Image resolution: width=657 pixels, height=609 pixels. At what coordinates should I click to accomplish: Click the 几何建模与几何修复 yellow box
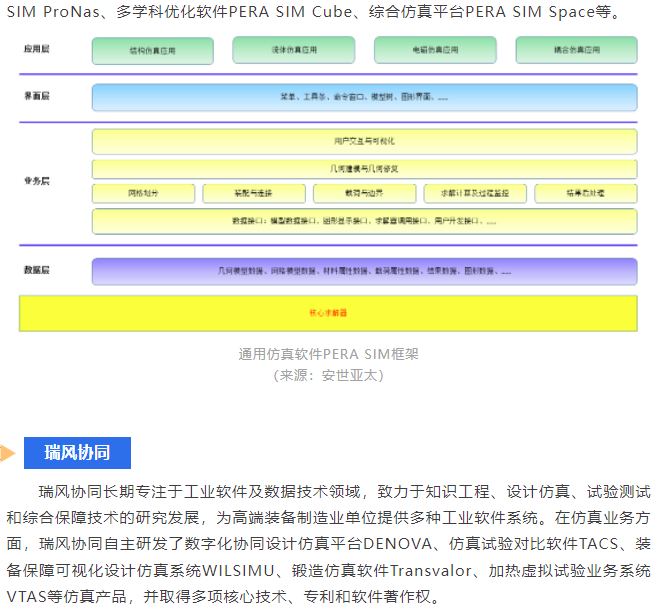(x=365, y=169)
